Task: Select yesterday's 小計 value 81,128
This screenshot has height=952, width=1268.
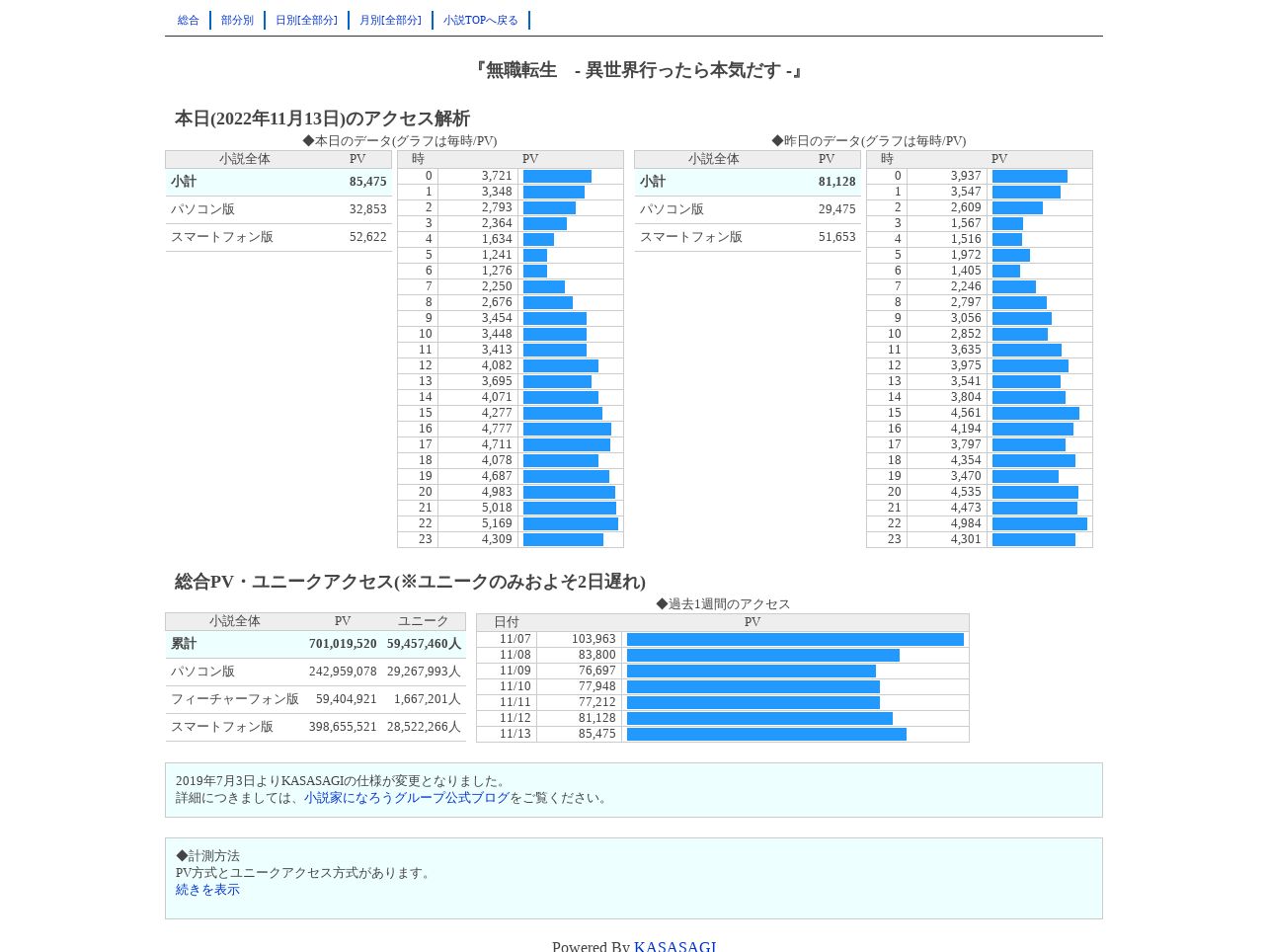Action: point(836,182)
